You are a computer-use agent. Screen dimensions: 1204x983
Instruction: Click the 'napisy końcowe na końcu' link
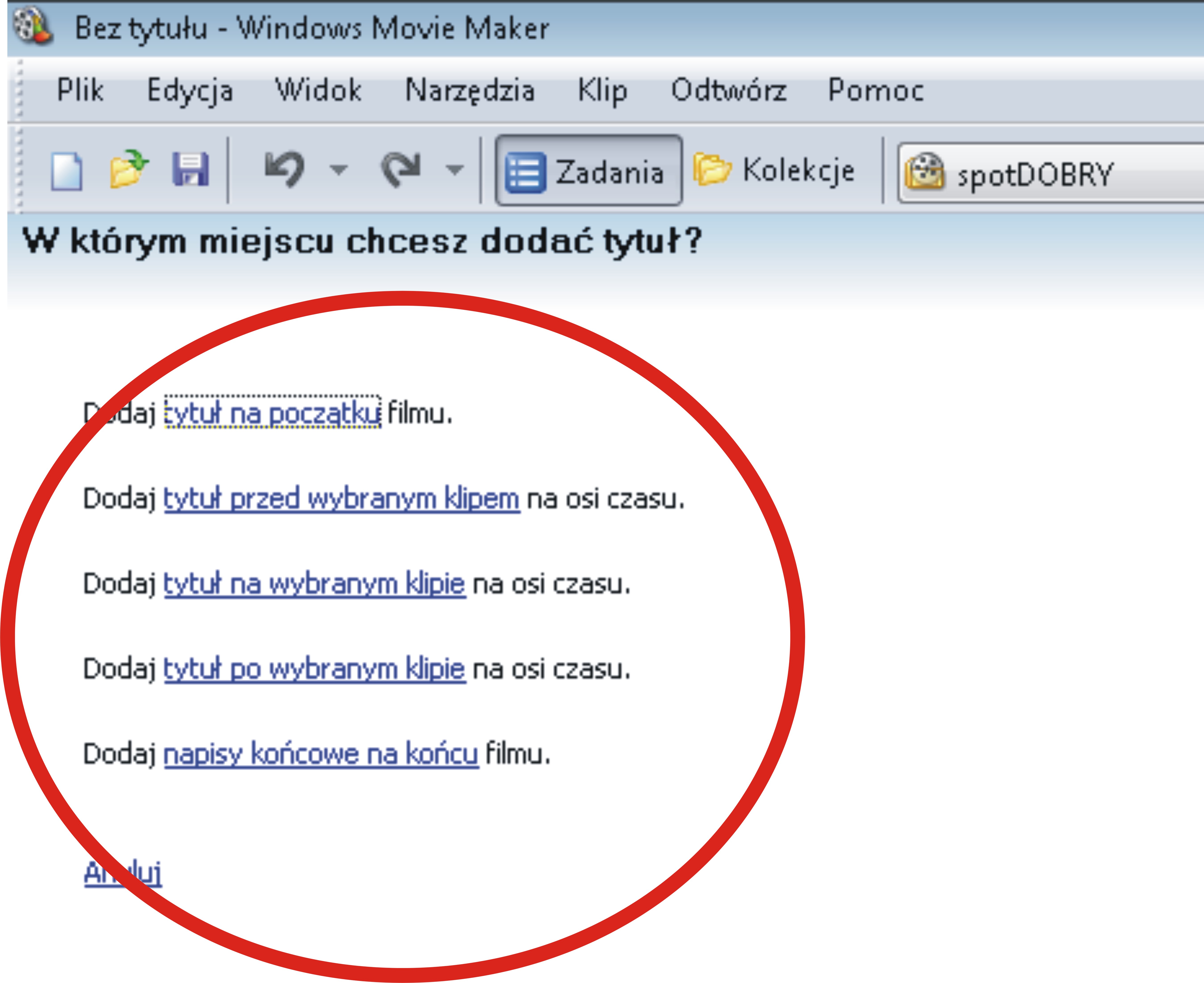click(321, 754)
